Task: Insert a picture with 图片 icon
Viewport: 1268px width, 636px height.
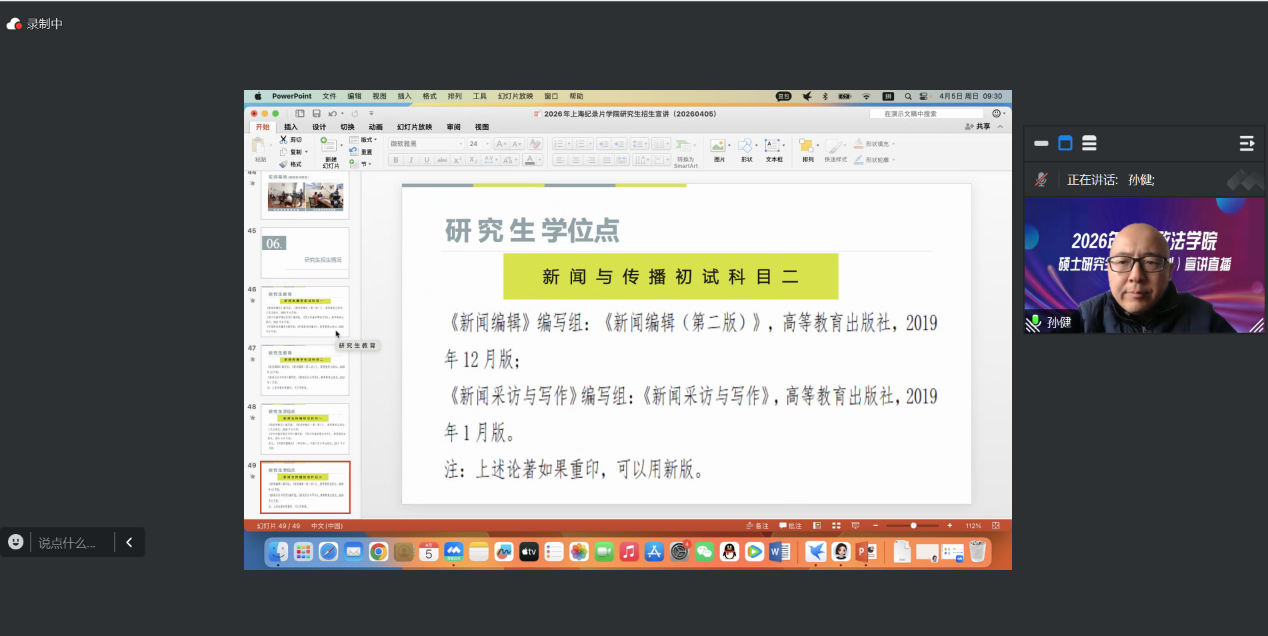Action: 719,150
